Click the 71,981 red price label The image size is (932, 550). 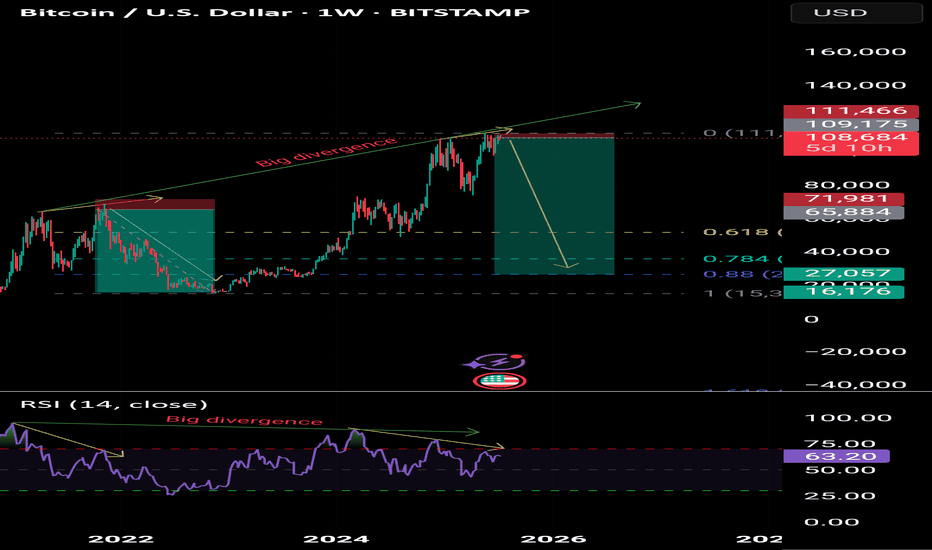click(844, 199)
